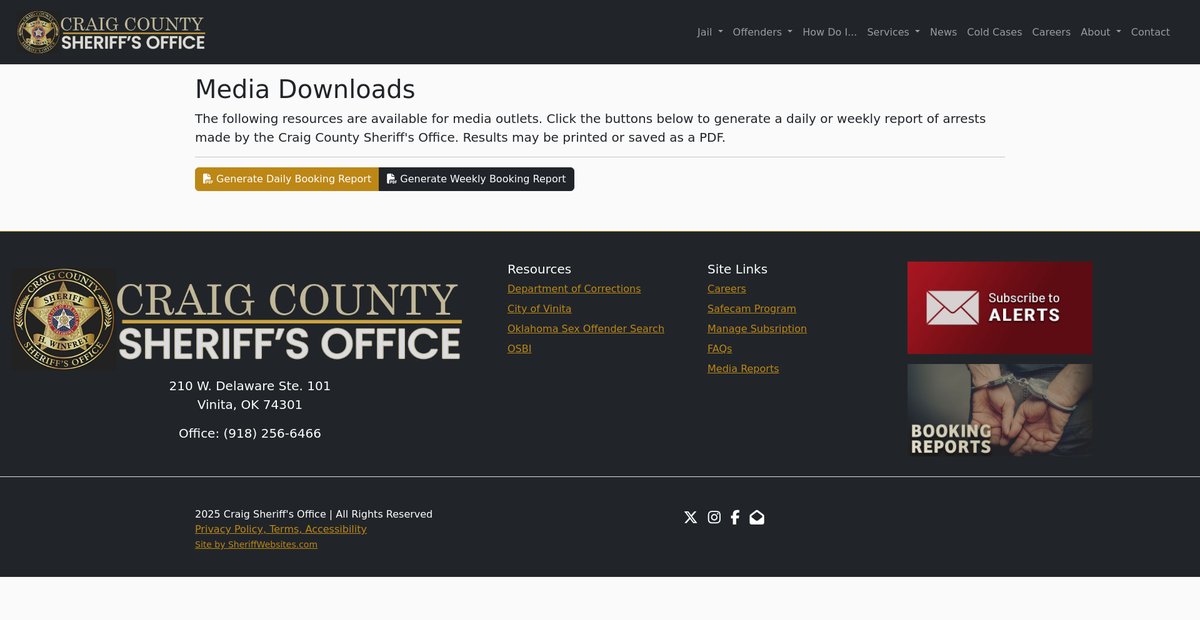1200x620 pixels.
Task: Open the Careers link under Site Links
Action: (726, 289)
